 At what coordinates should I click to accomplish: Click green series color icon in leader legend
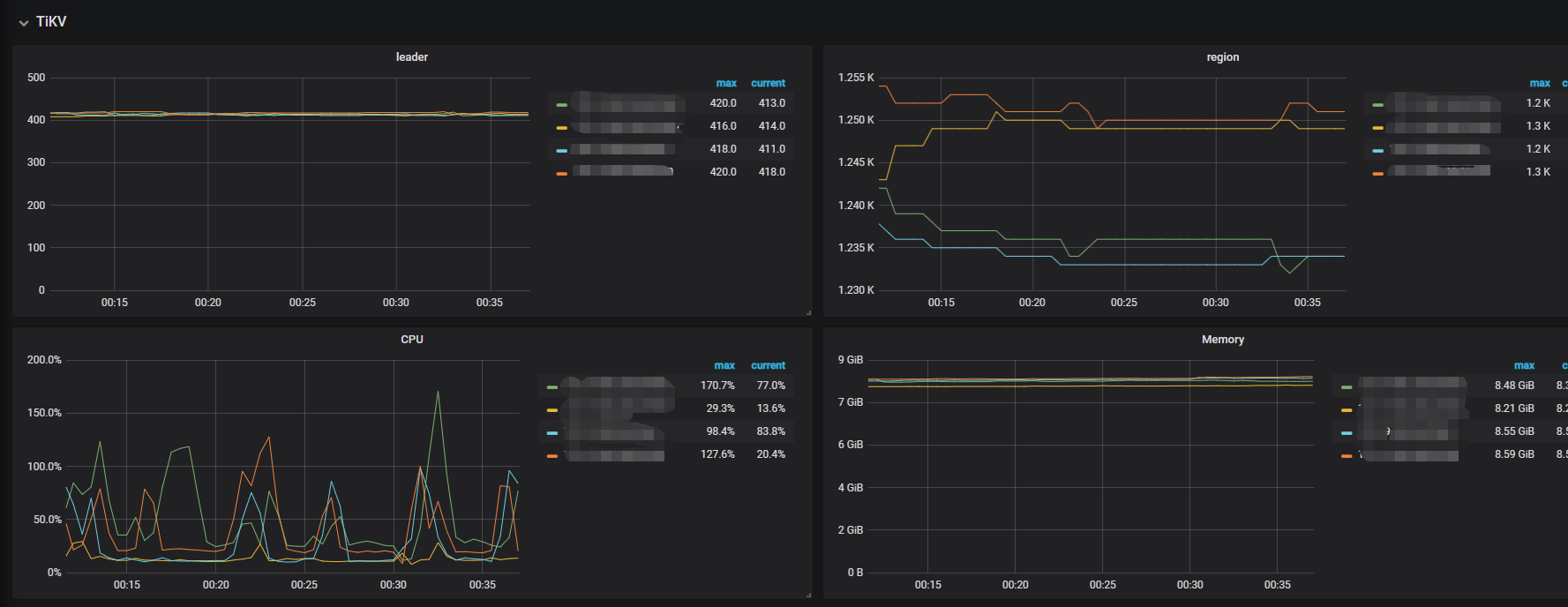(561, 105)
